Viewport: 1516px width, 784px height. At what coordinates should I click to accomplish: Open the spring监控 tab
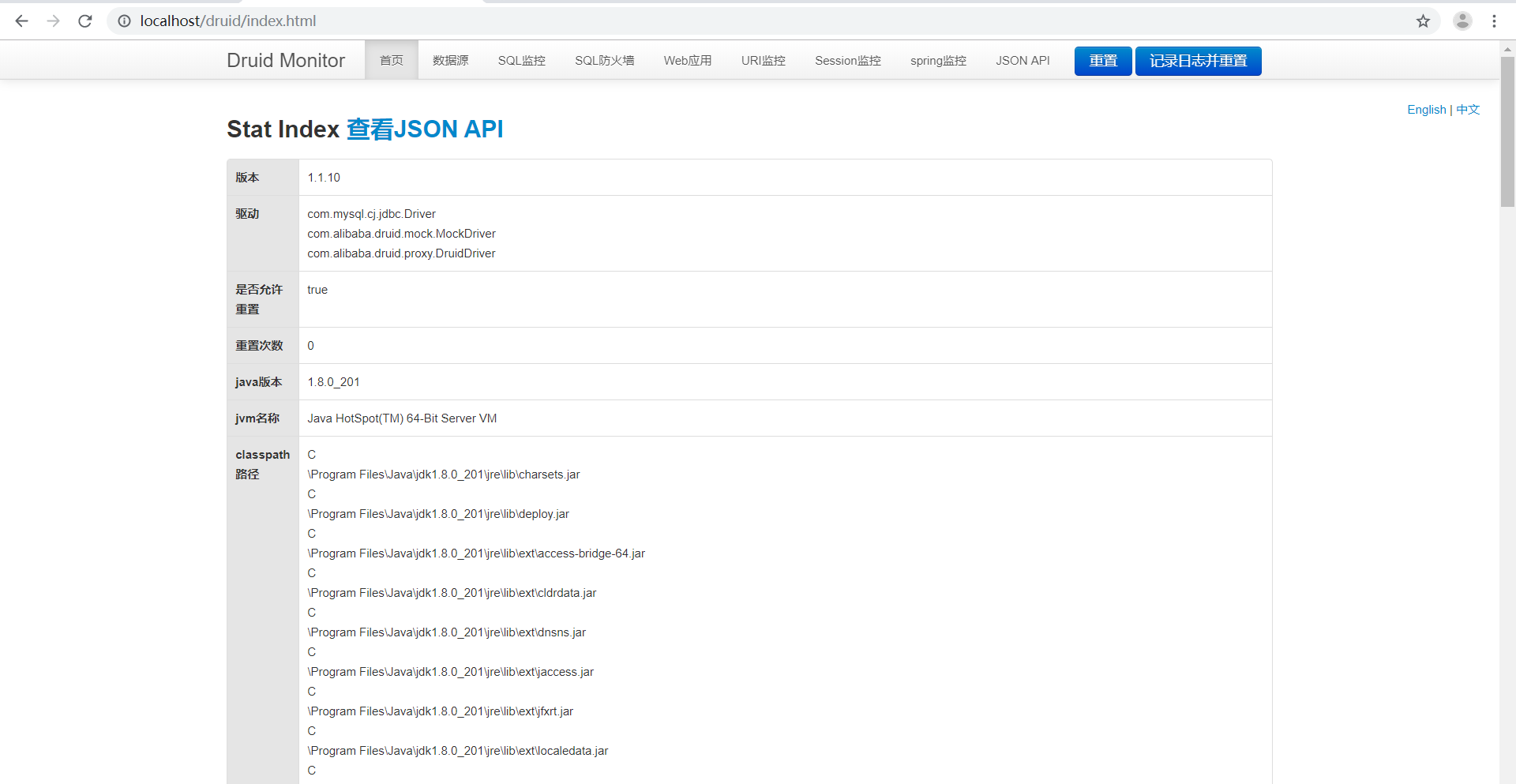pyautogui.click(x=938, y=61)
